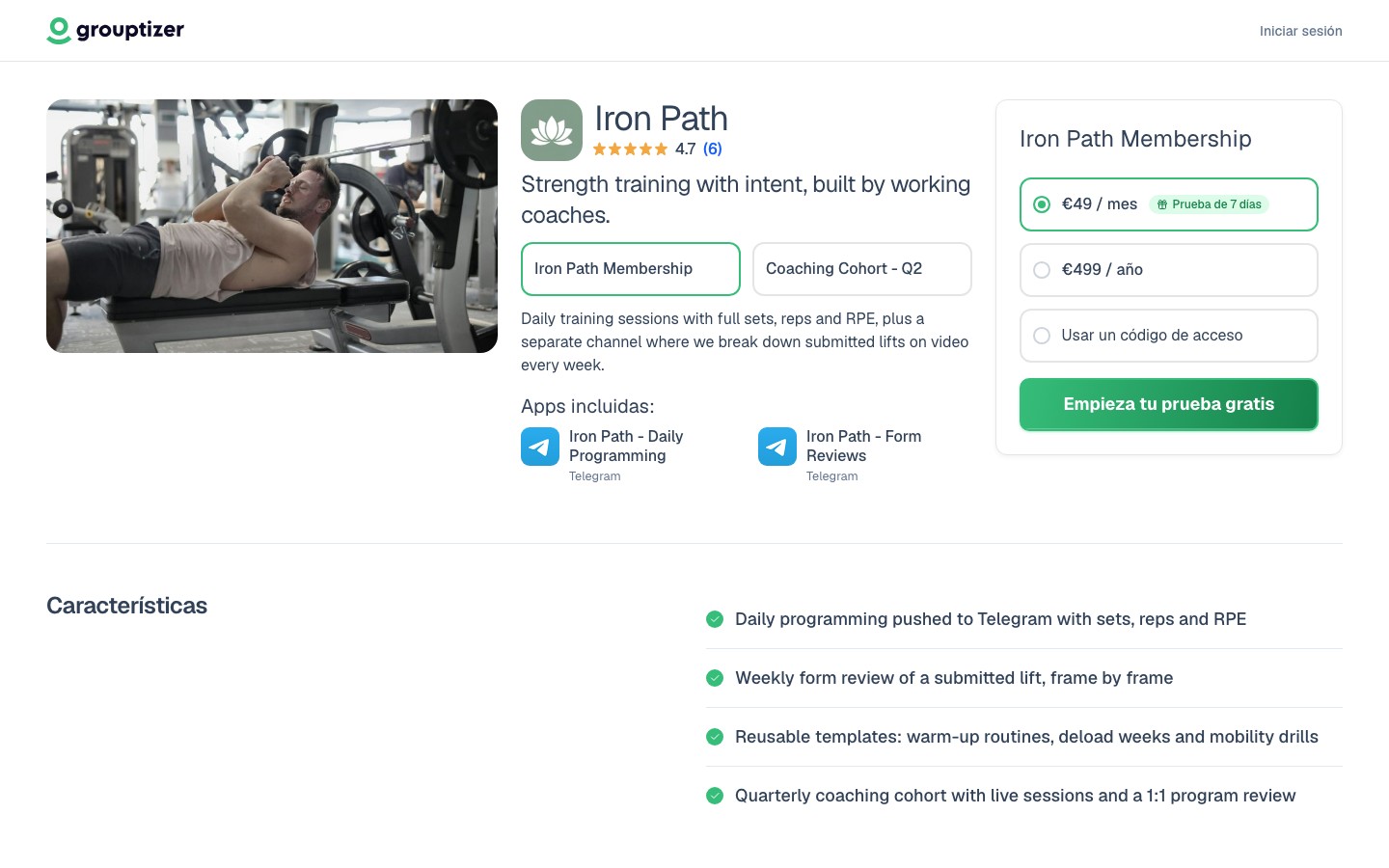The image size is (1389, 868).
Task: Click Empieza tu prueba gratis button
Action: pos(1169,404)
